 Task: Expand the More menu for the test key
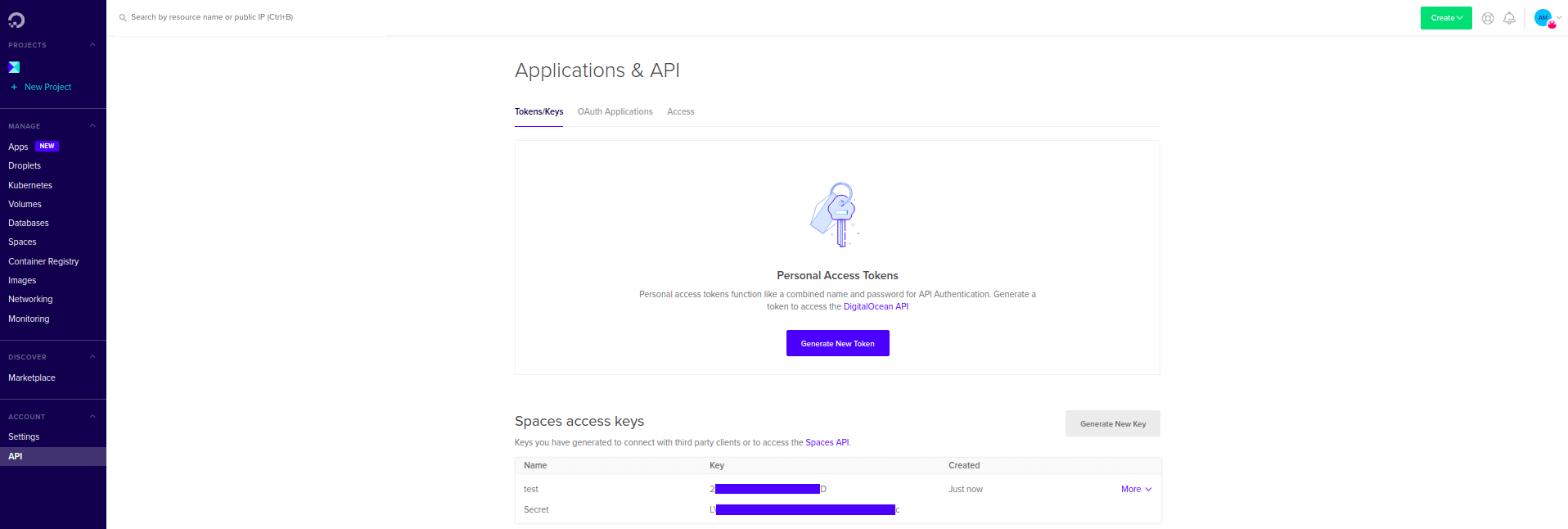click(1137, 490)
